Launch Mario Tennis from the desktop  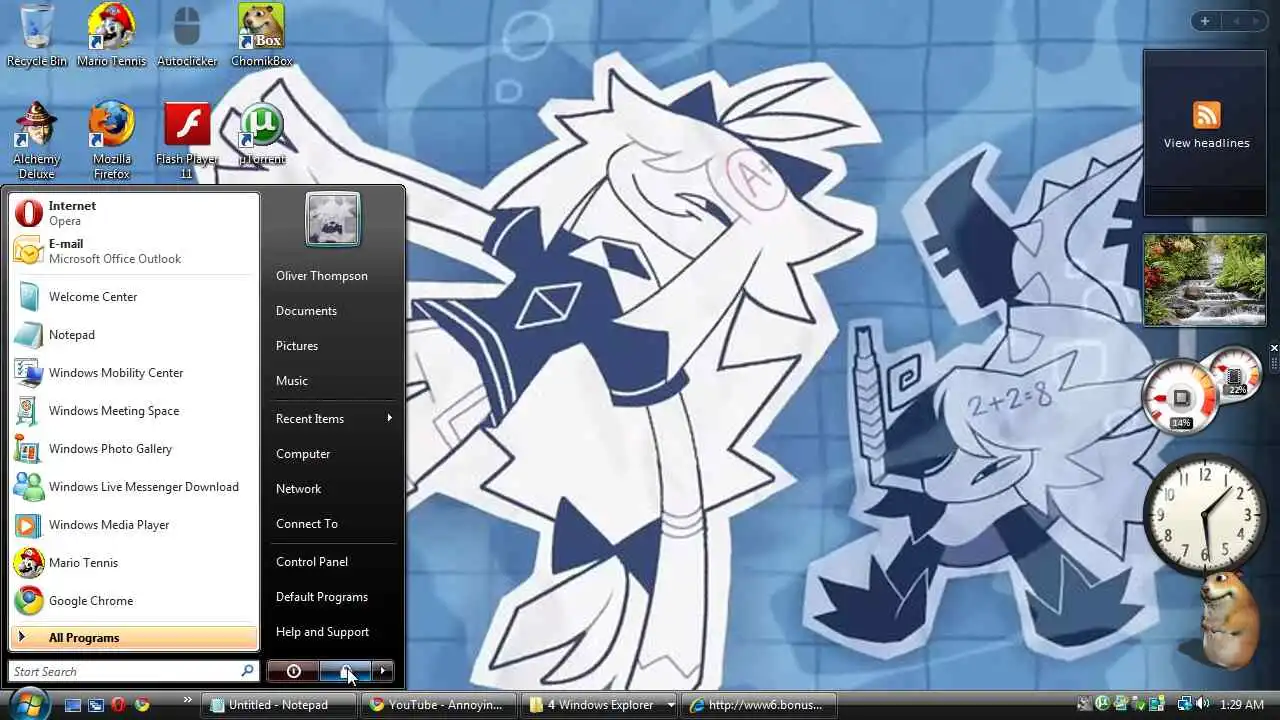click(x=112, y=35)
